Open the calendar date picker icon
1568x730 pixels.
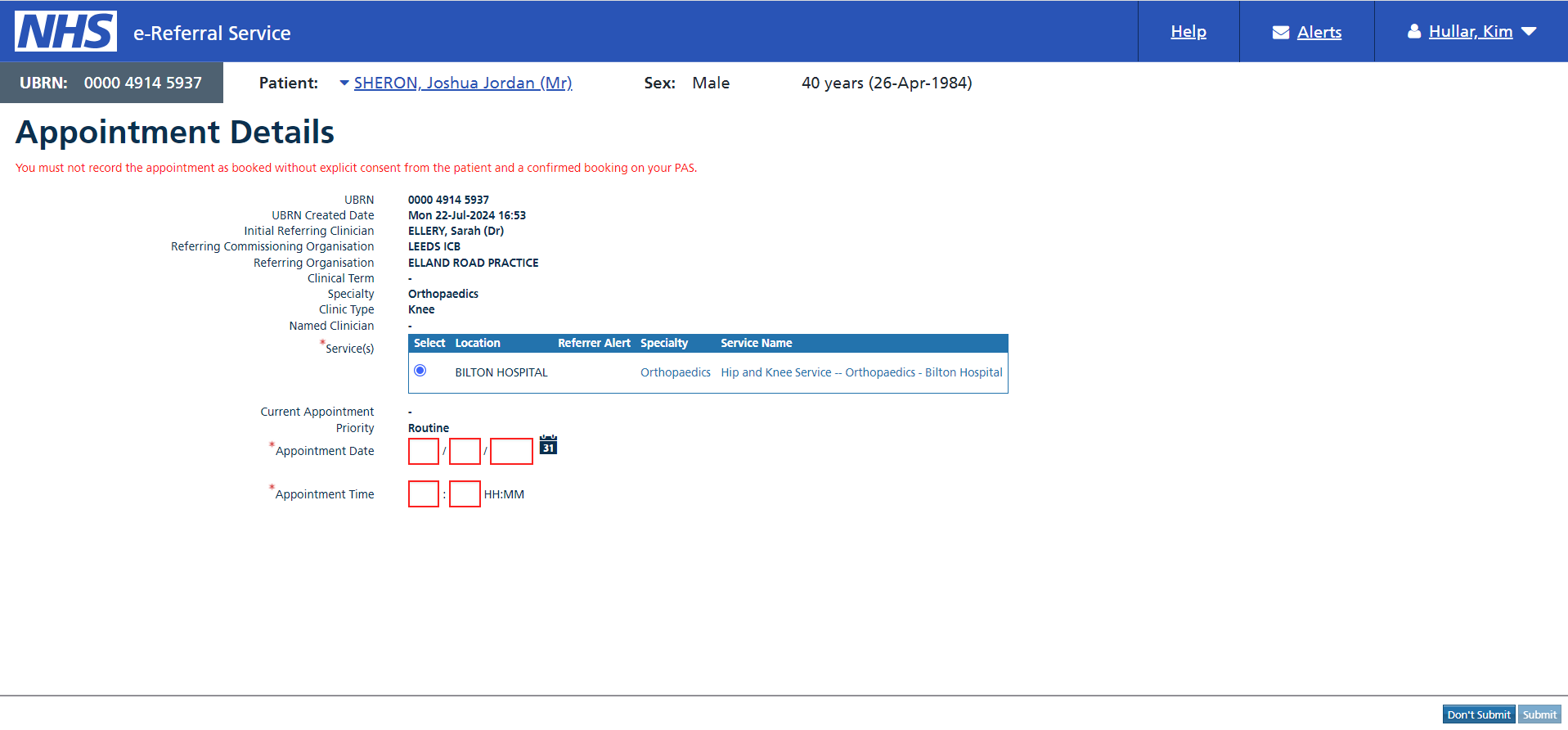pos(548,444)
